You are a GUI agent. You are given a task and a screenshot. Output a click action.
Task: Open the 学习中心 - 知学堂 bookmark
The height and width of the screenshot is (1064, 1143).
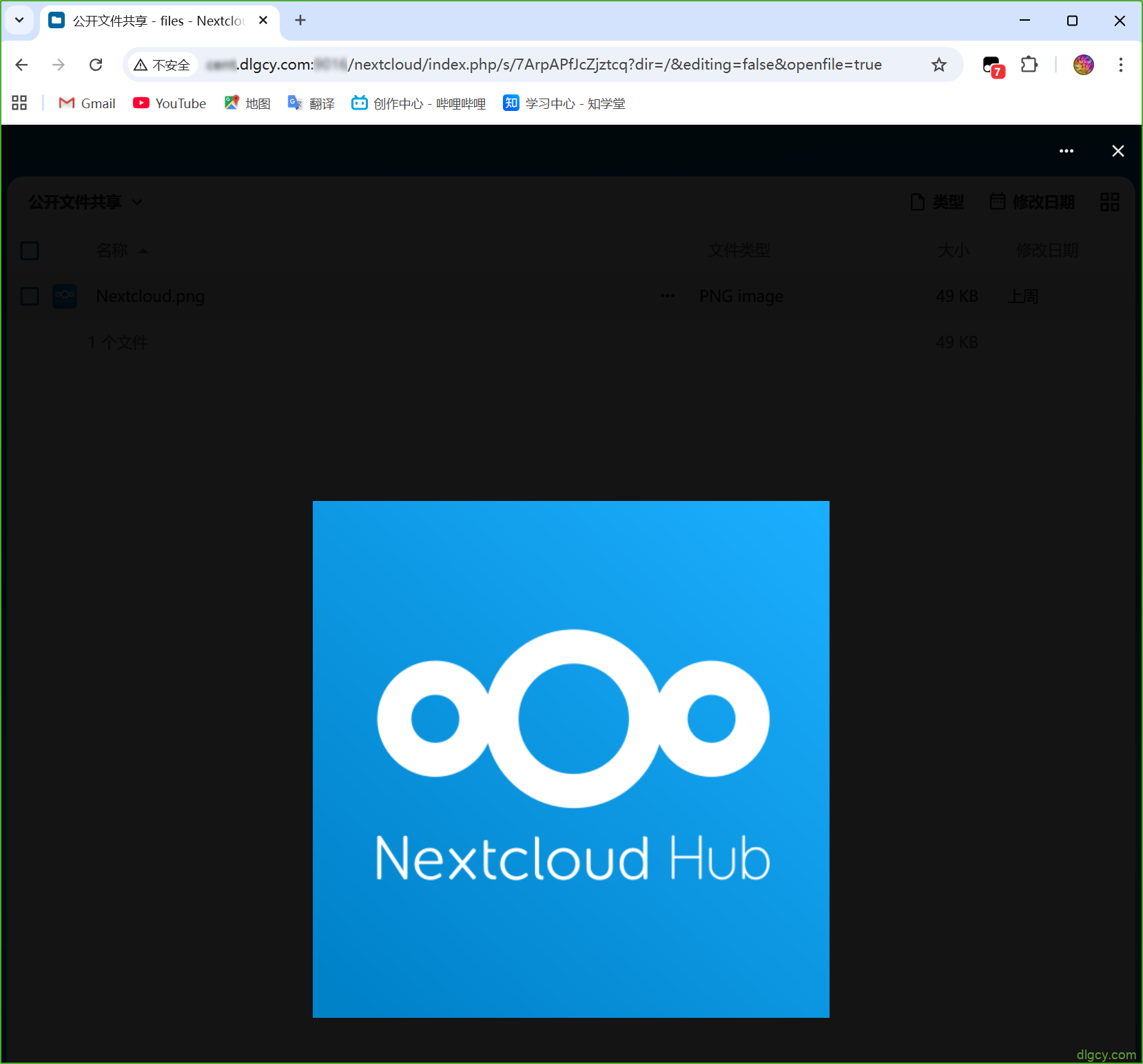564,103
